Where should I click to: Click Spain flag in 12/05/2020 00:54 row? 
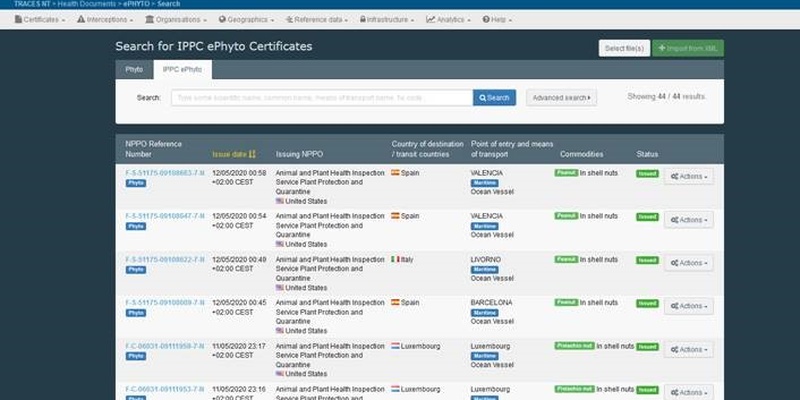(395, 216)
